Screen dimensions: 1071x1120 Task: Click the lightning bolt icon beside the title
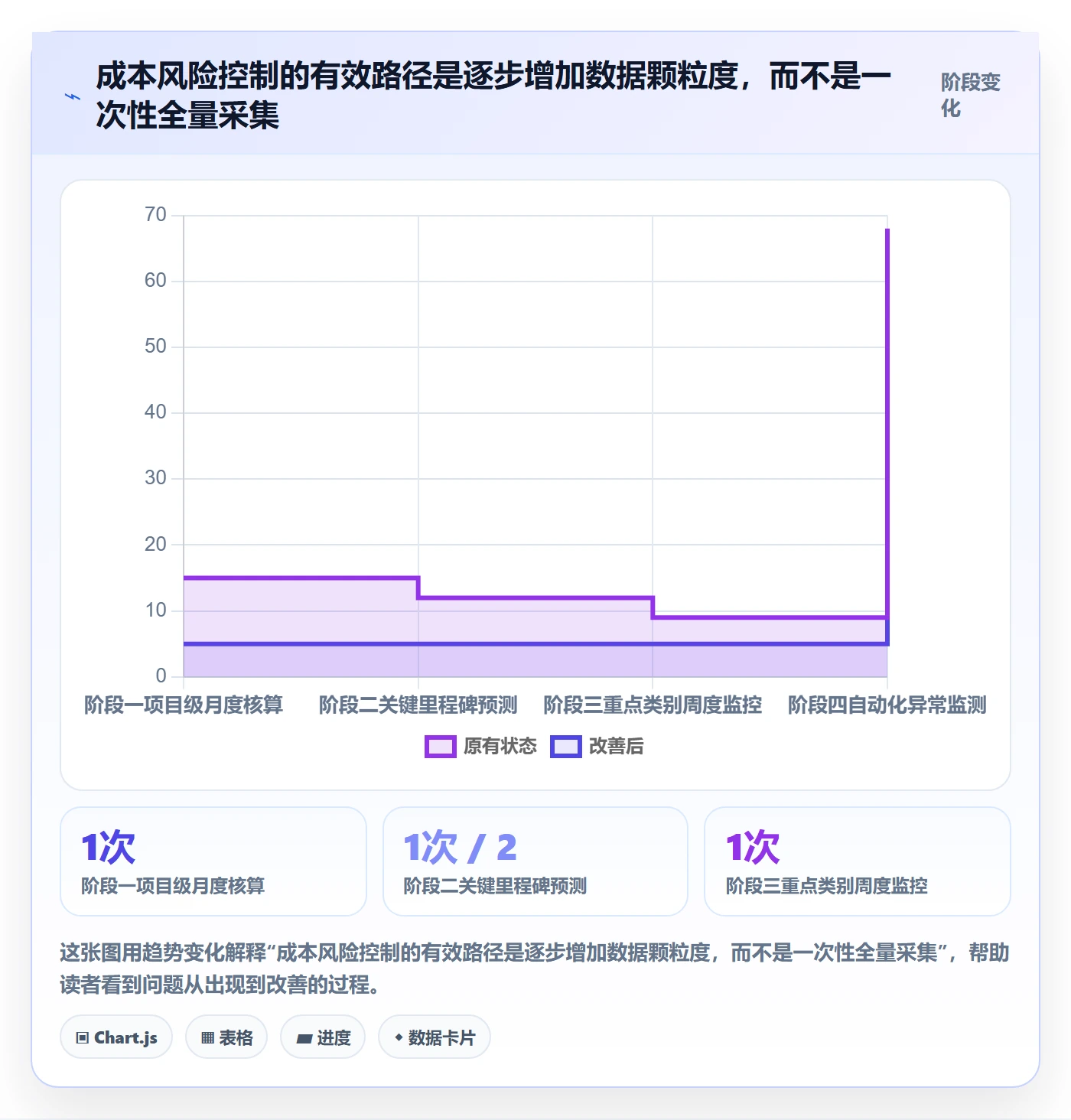click(x=73, y=96)
